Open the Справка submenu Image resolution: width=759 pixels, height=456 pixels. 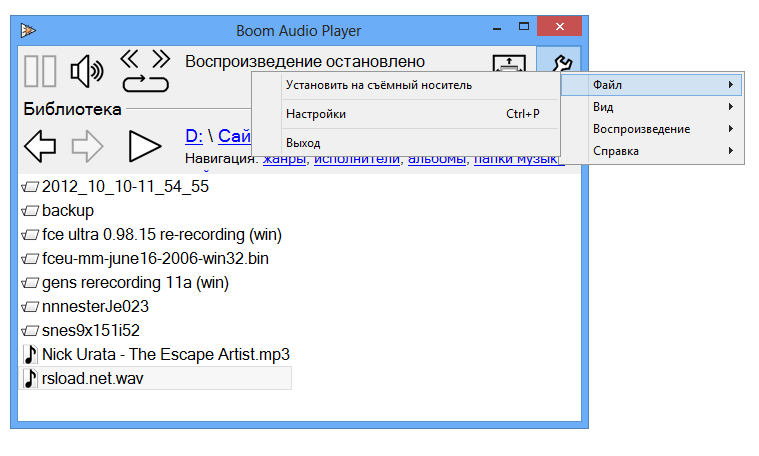(652, 151)
